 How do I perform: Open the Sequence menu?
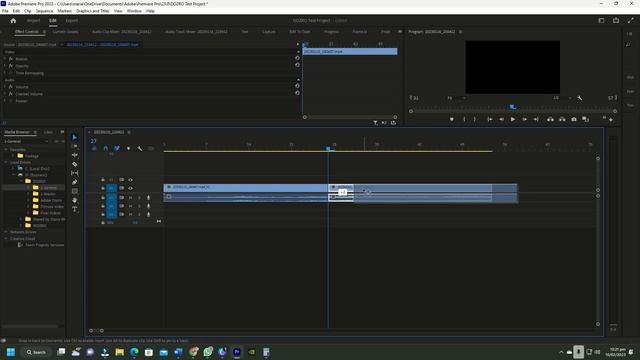44,11
